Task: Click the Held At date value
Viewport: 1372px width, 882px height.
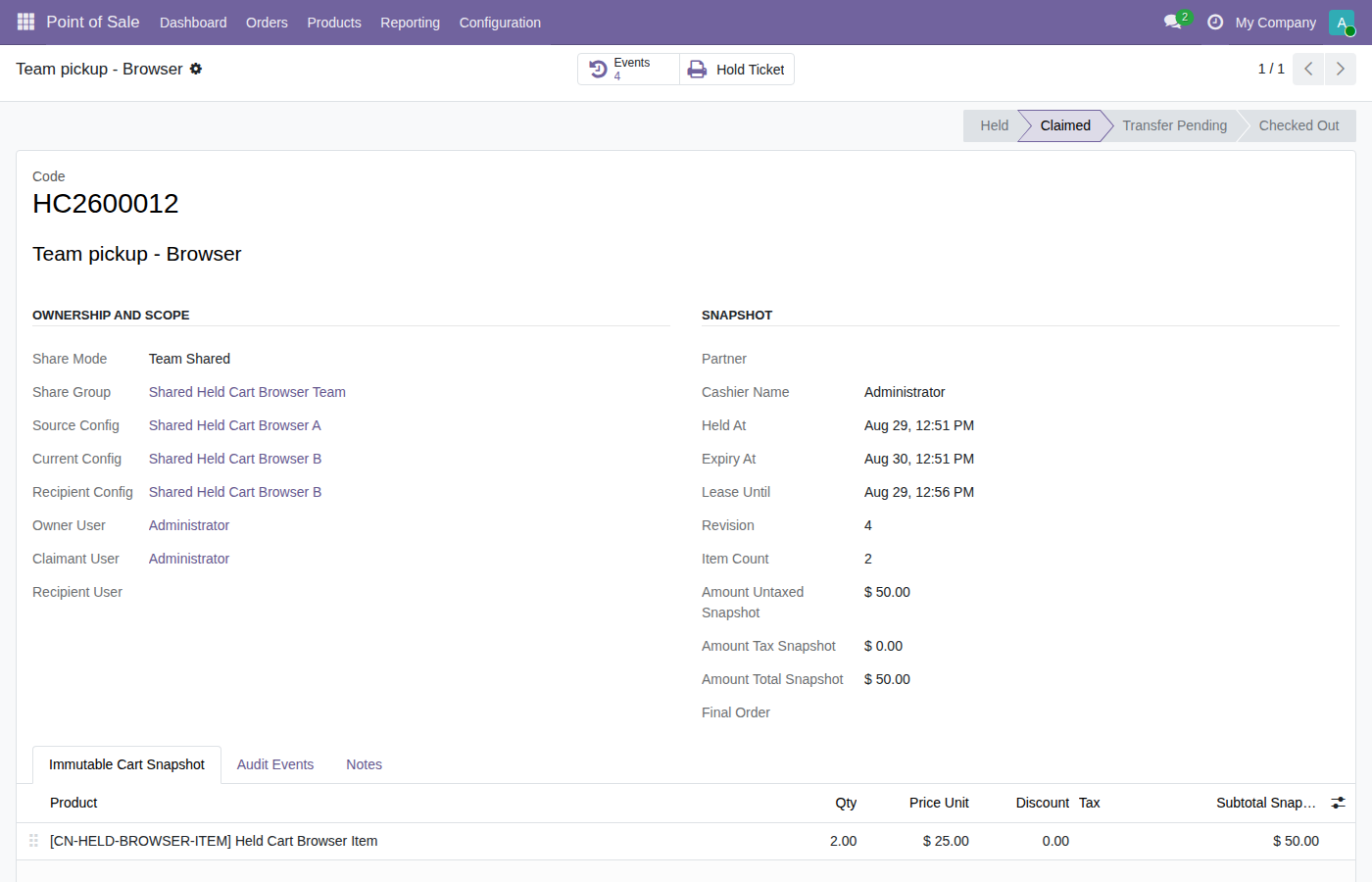Action: [x=919, y=425]
